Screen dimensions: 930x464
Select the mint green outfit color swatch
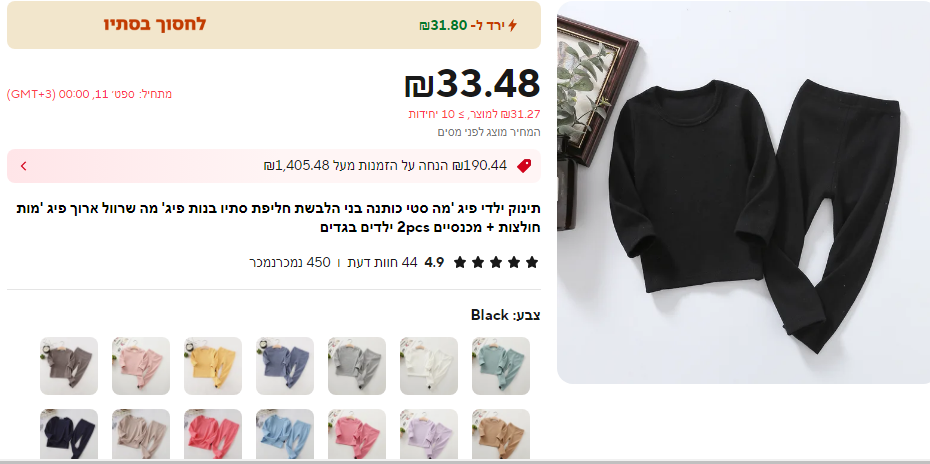click(x=501, y=366)
